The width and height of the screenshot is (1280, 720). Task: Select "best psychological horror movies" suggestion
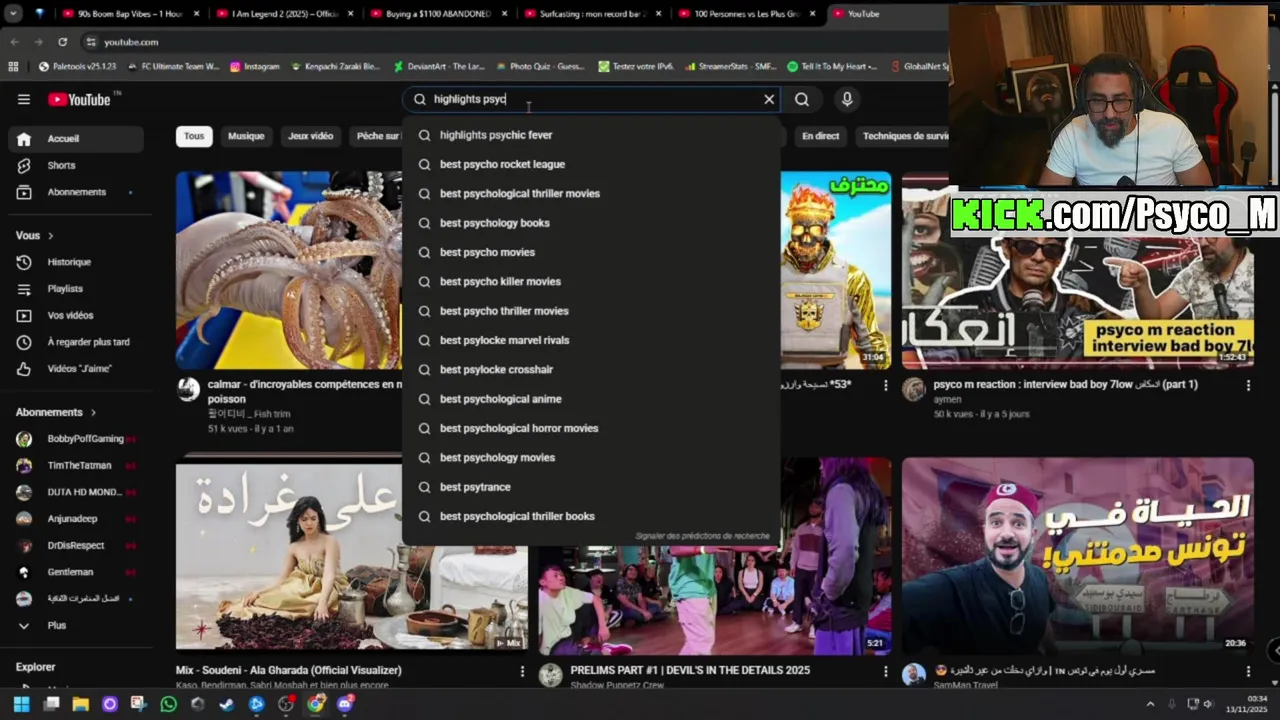click(591, 428)
